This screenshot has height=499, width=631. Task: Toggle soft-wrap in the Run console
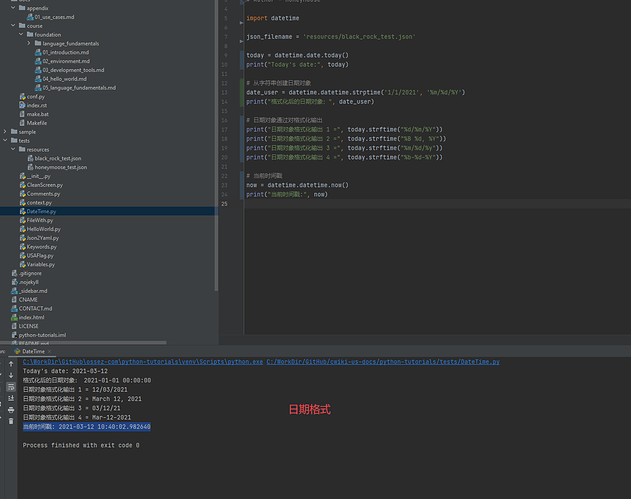click(x=11, y=387)
